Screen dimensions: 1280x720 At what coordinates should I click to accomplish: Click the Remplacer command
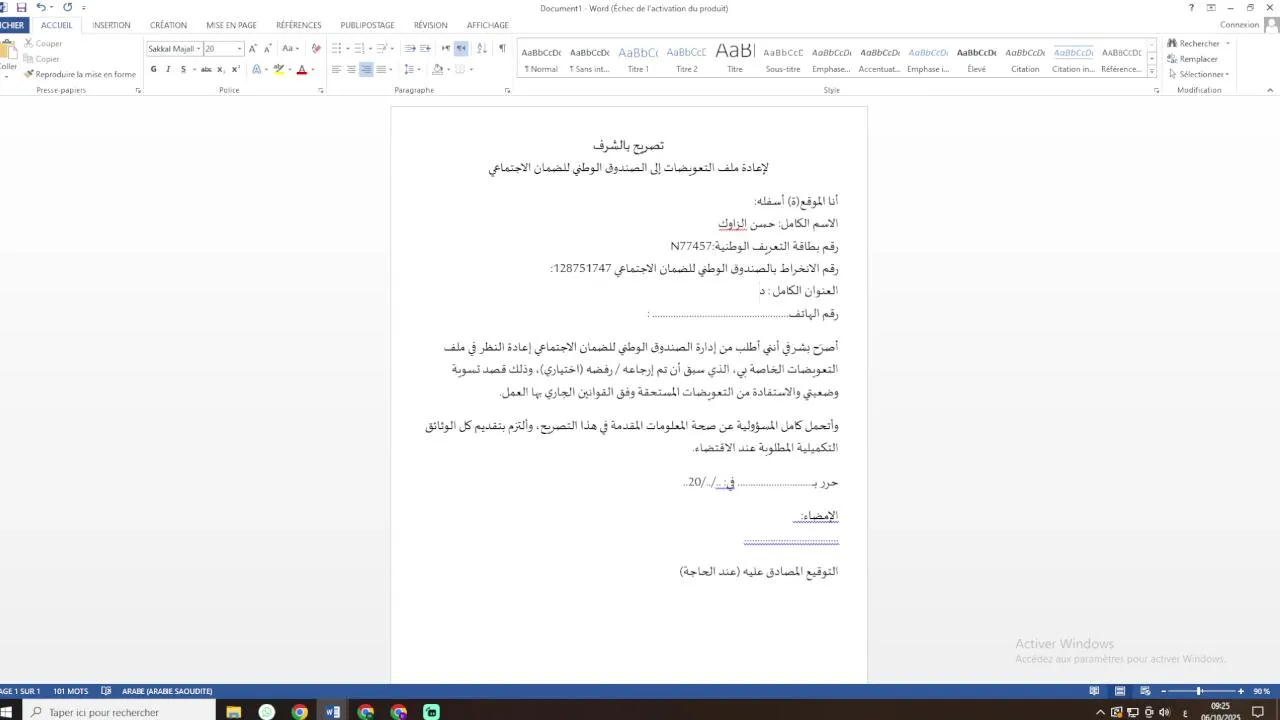[1192, 59]
